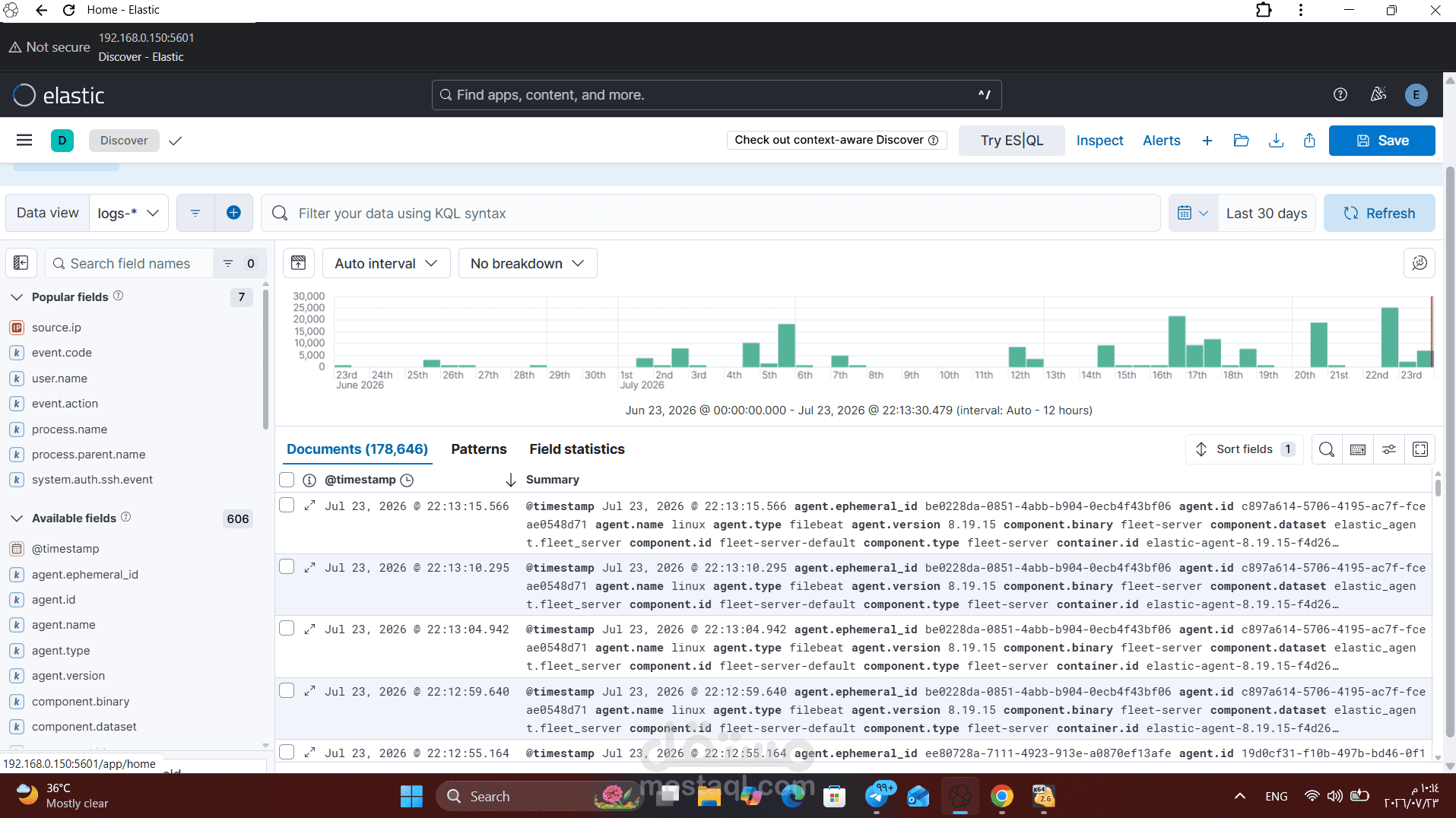This screenshot has width=1456, height=818.
Task: Select the row at 22:13:04.942
Action: [287, 628]
